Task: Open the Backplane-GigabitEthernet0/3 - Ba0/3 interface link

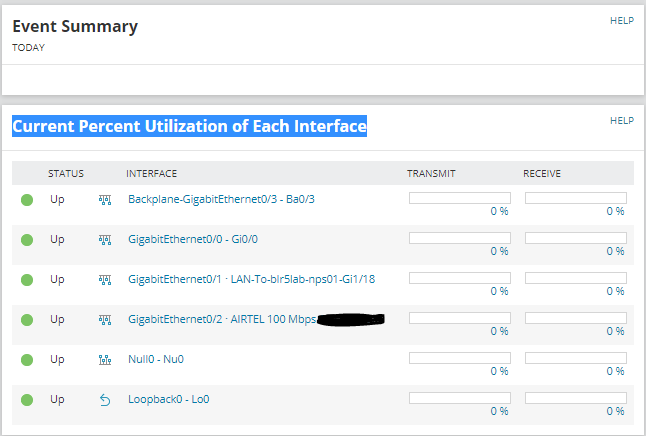Action: click(x=221, y=199)
